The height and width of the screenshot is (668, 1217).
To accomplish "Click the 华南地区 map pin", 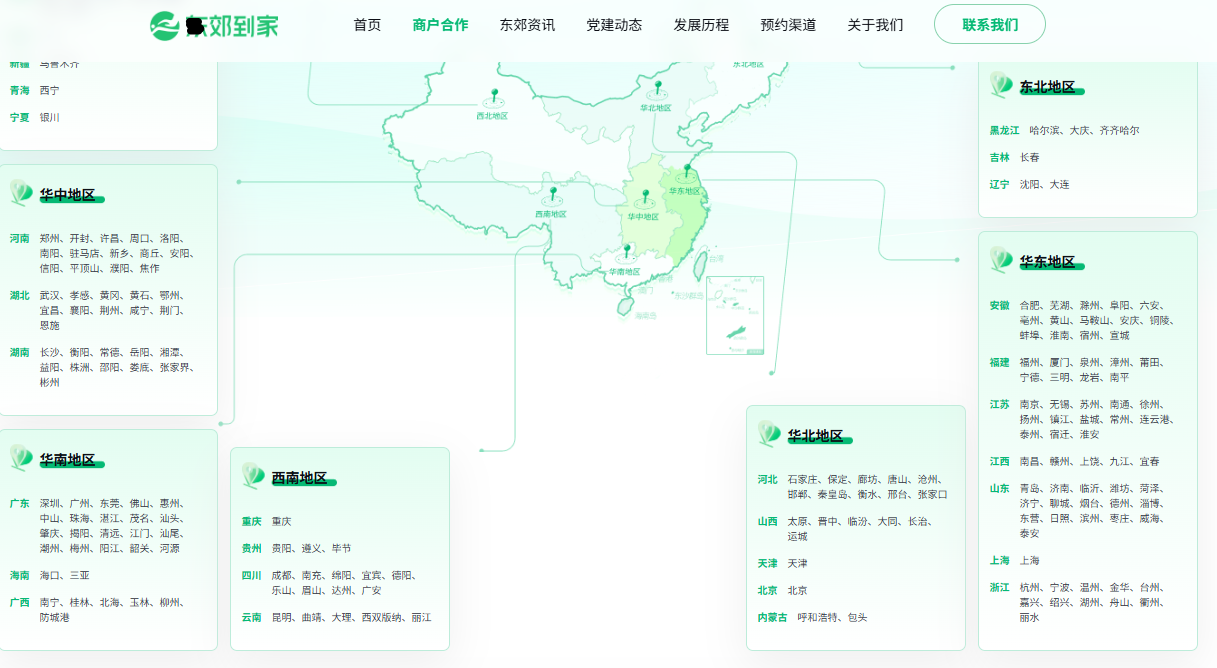I will [x=626, y=251].
